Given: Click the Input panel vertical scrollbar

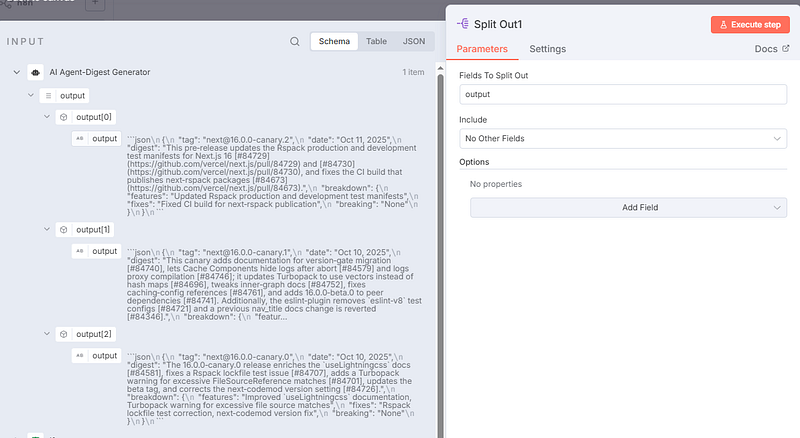Looking at the screenshot, I should [440, 255].
